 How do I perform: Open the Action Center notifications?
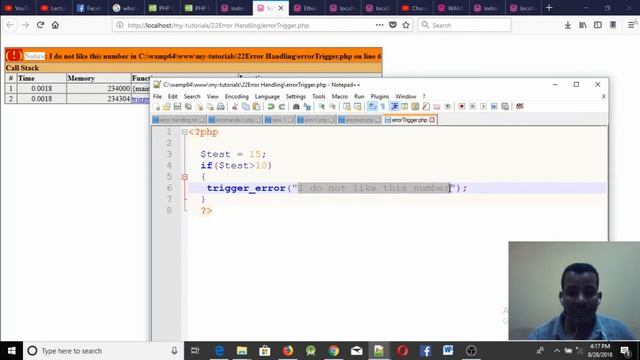pyautogui.click(x=625, y=351)
